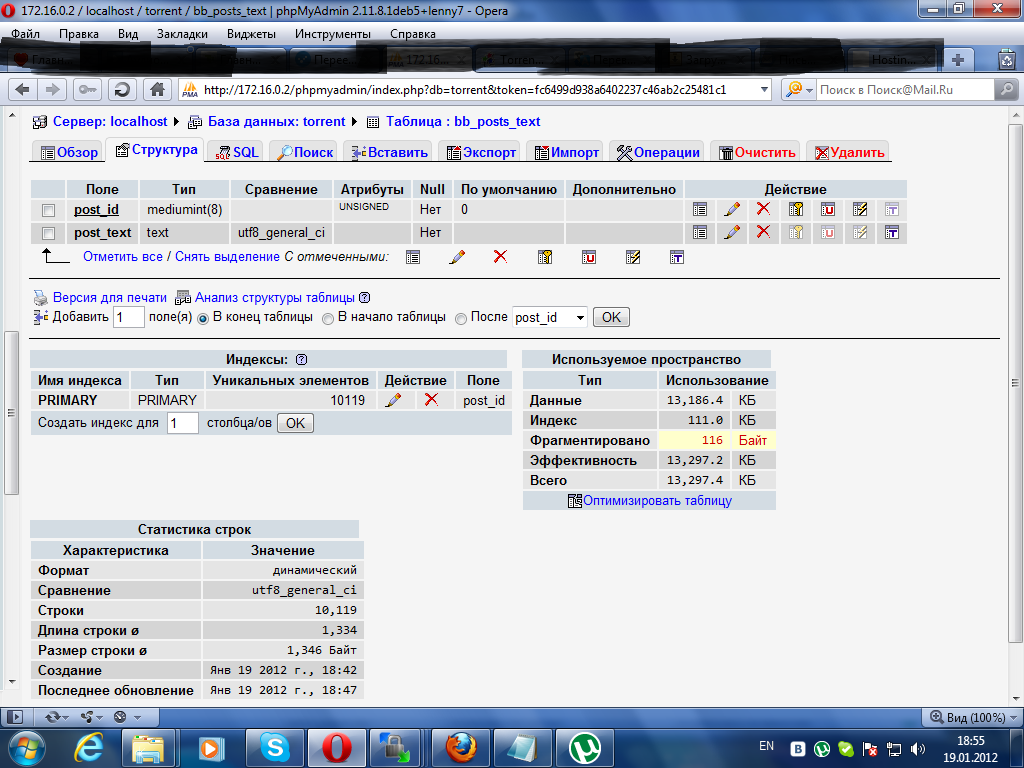1024x768 pixels.
Task: Click the edit pencil in the post_id row
Action: pos(732,210)
